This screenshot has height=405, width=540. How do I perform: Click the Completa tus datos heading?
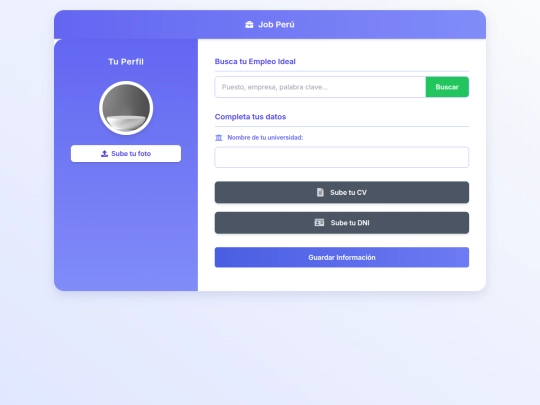point(250,117)
